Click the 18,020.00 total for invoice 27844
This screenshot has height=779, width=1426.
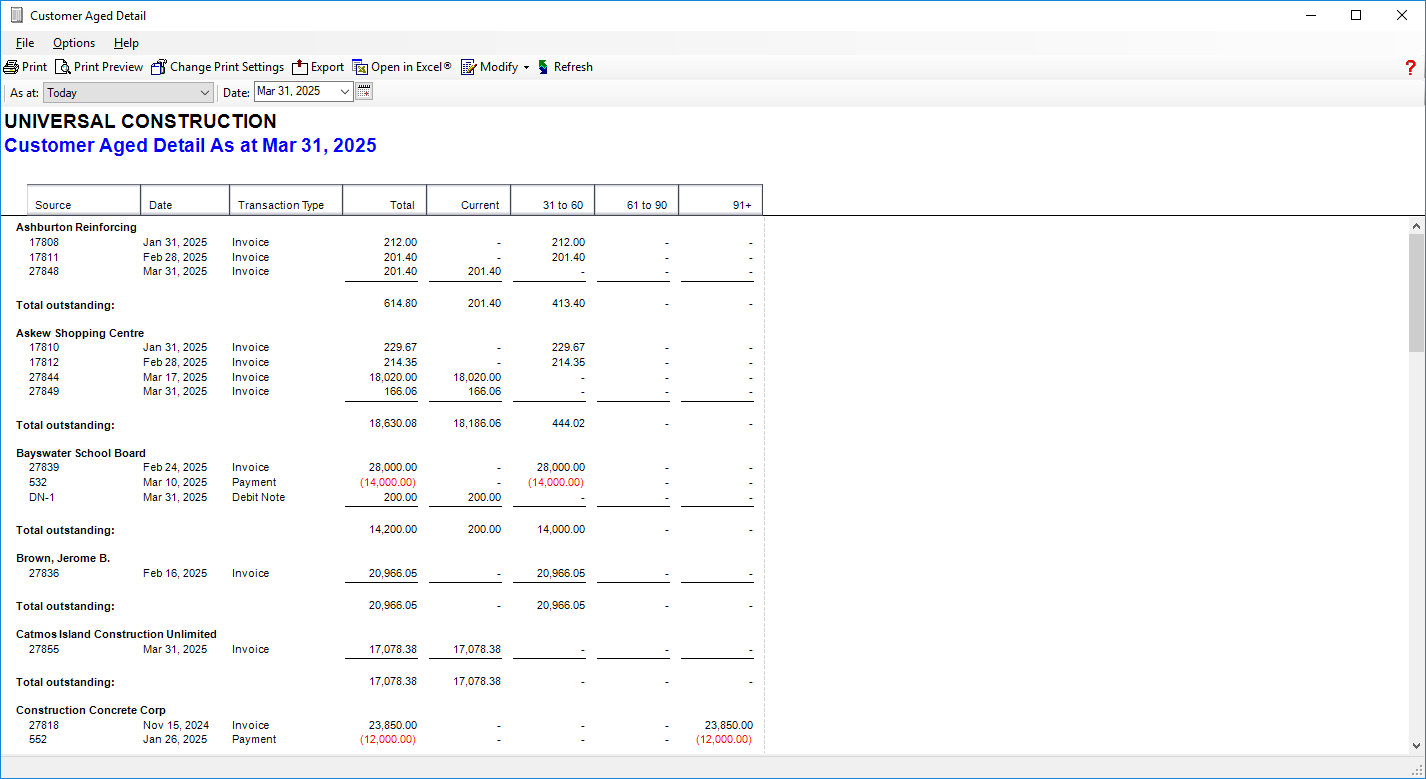393,377
